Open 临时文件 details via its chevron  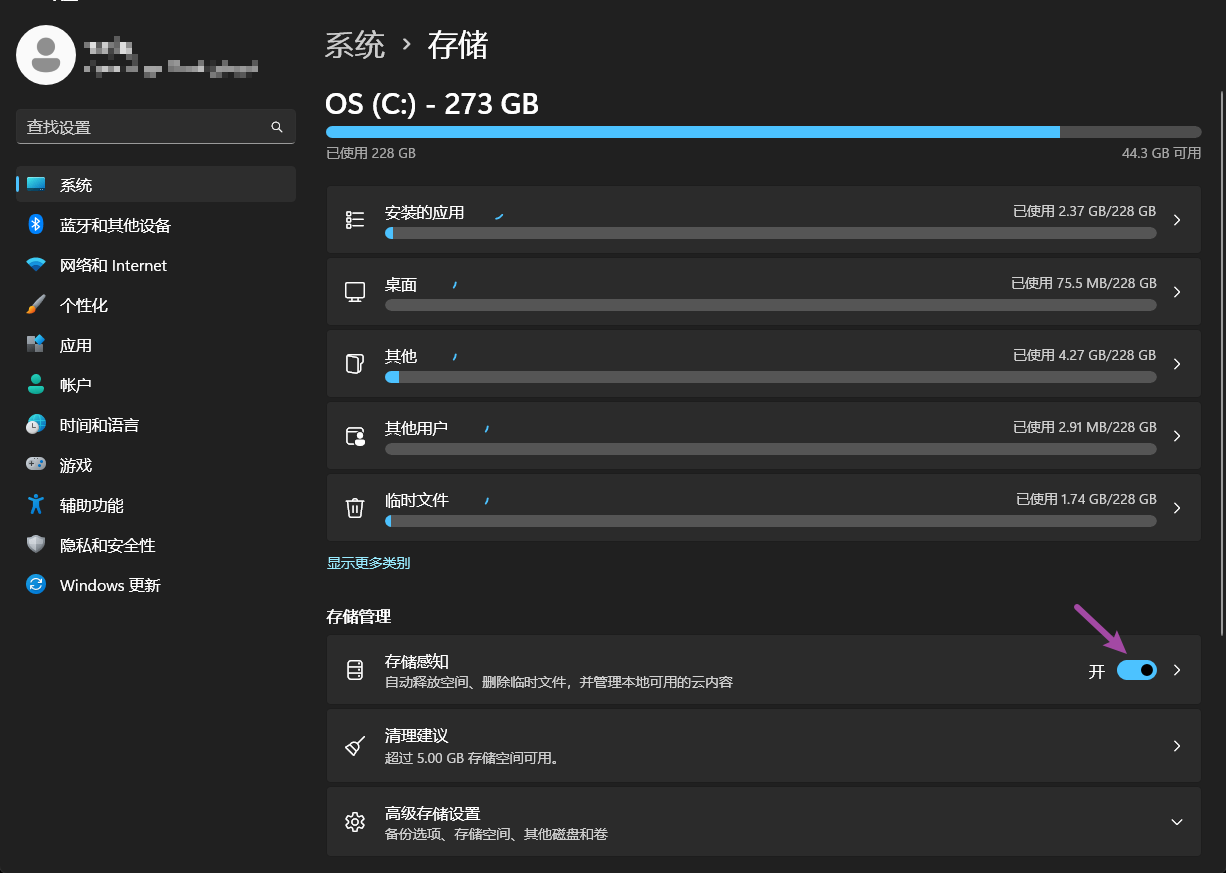[x=1177, y=508]
